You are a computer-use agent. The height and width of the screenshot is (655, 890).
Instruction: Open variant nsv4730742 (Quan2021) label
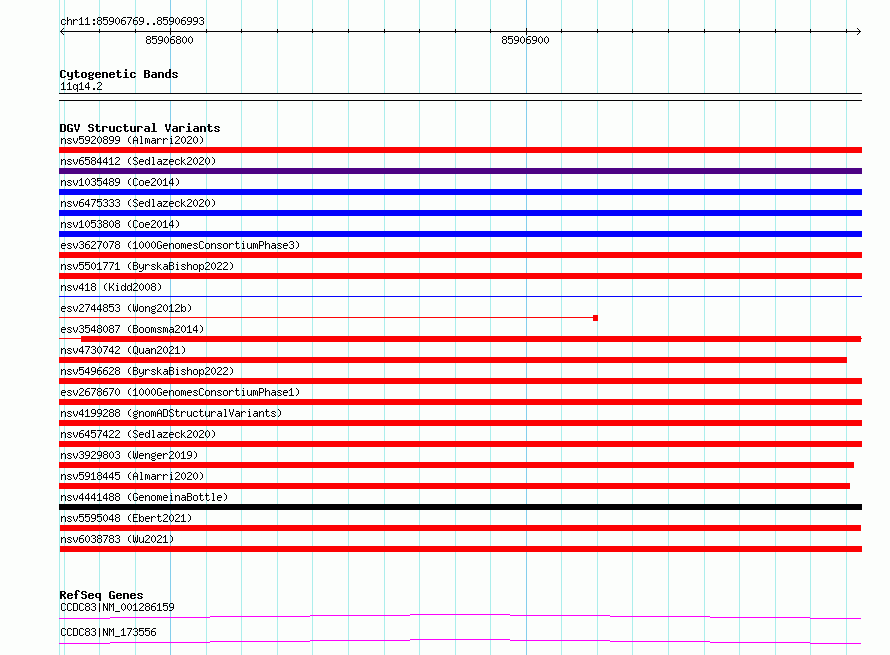[x=123, y=350]
